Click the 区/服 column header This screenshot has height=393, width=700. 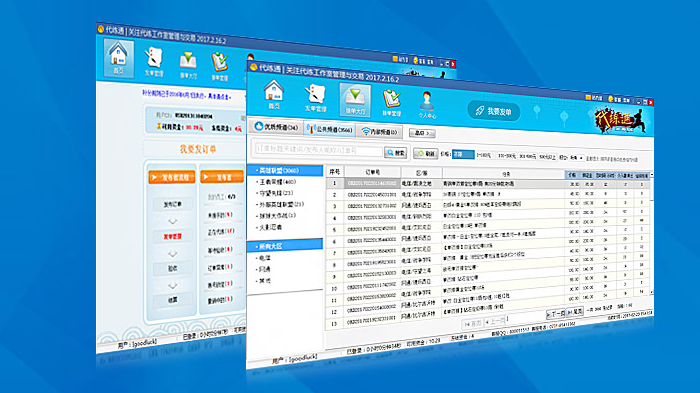coord(421,172)
